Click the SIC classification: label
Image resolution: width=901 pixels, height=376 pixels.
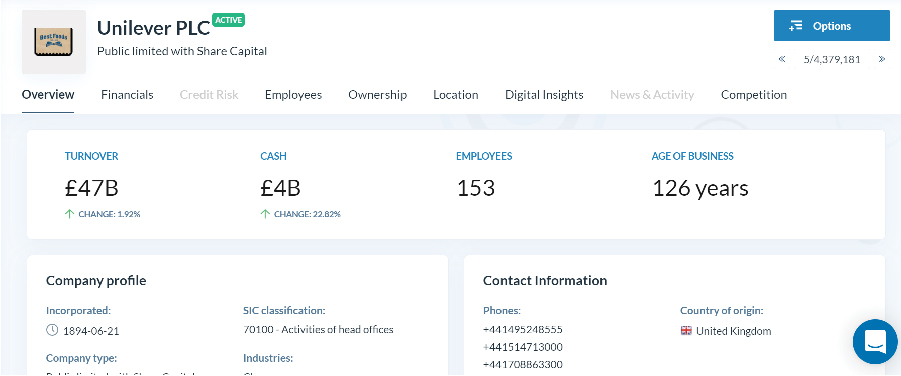pos(284,310)
